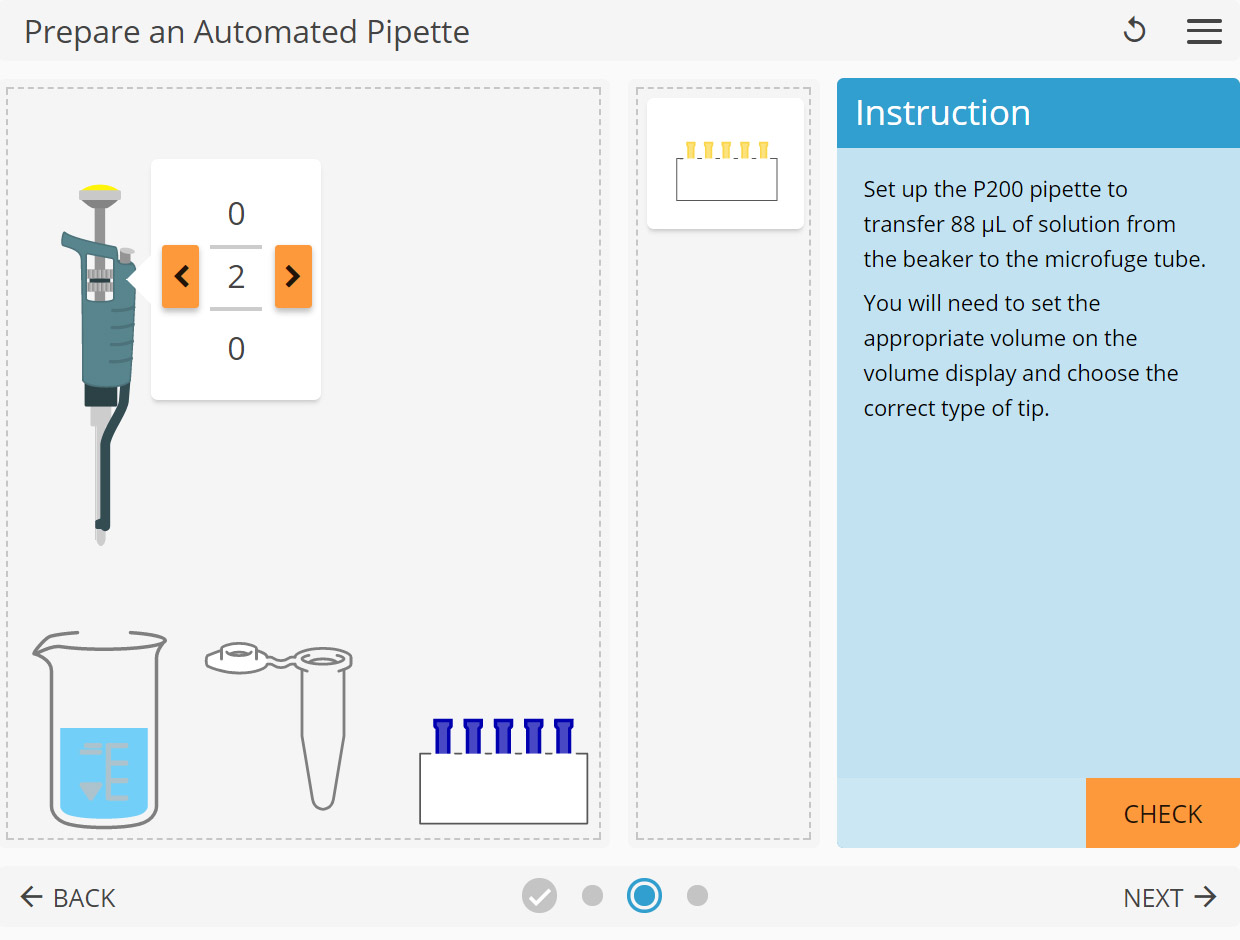Click the beaker of solution
Image resolution: width=1240 pixels, height=940 pixels.
click(100, 730)
